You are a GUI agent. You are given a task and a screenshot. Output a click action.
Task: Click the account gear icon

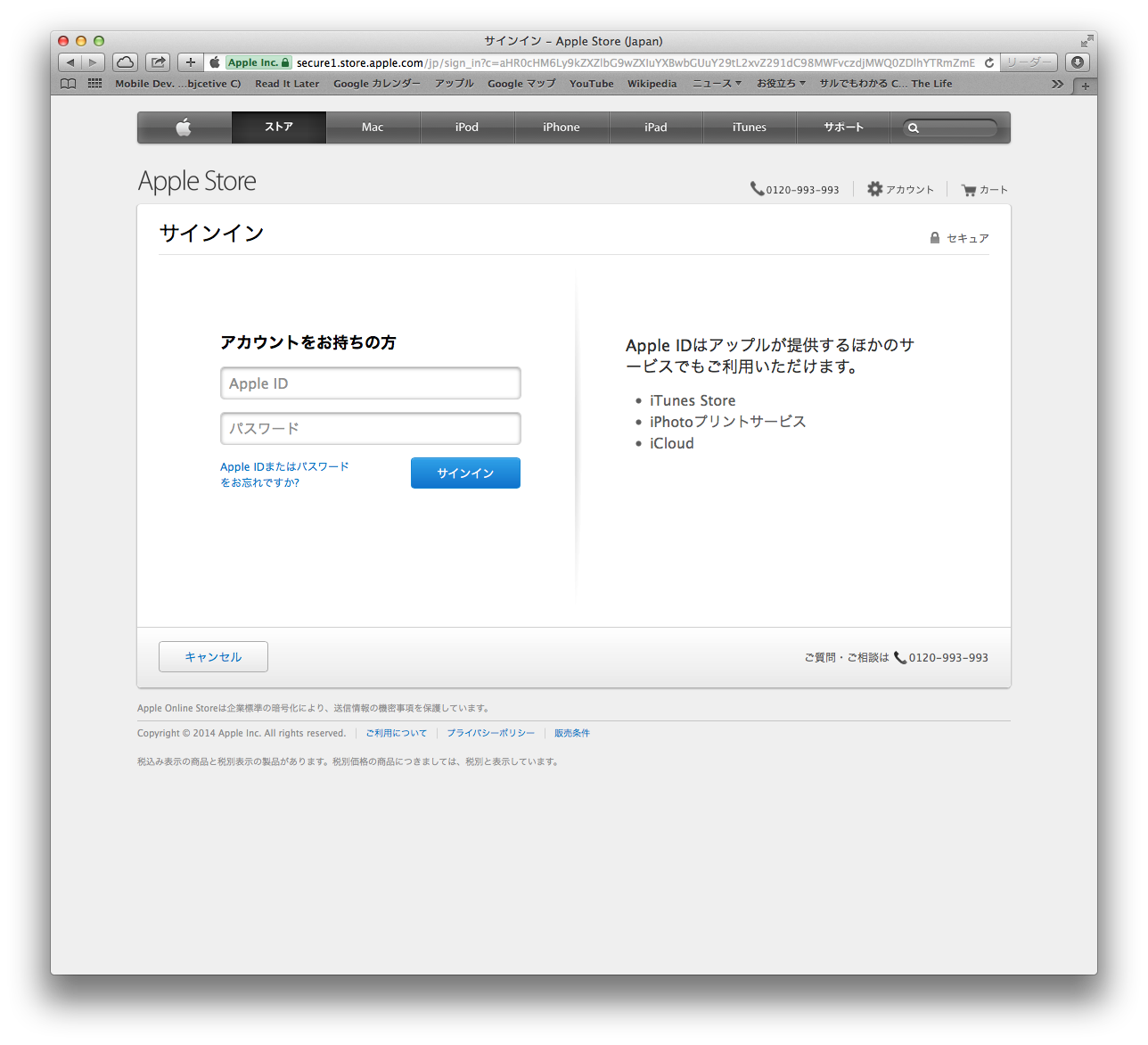[875, 189]
